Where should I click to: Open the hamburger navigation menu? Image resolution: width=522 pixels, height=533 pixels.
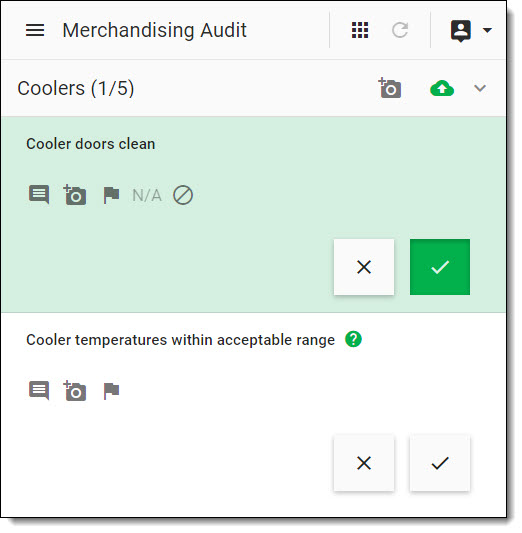[x=35, y=30]
